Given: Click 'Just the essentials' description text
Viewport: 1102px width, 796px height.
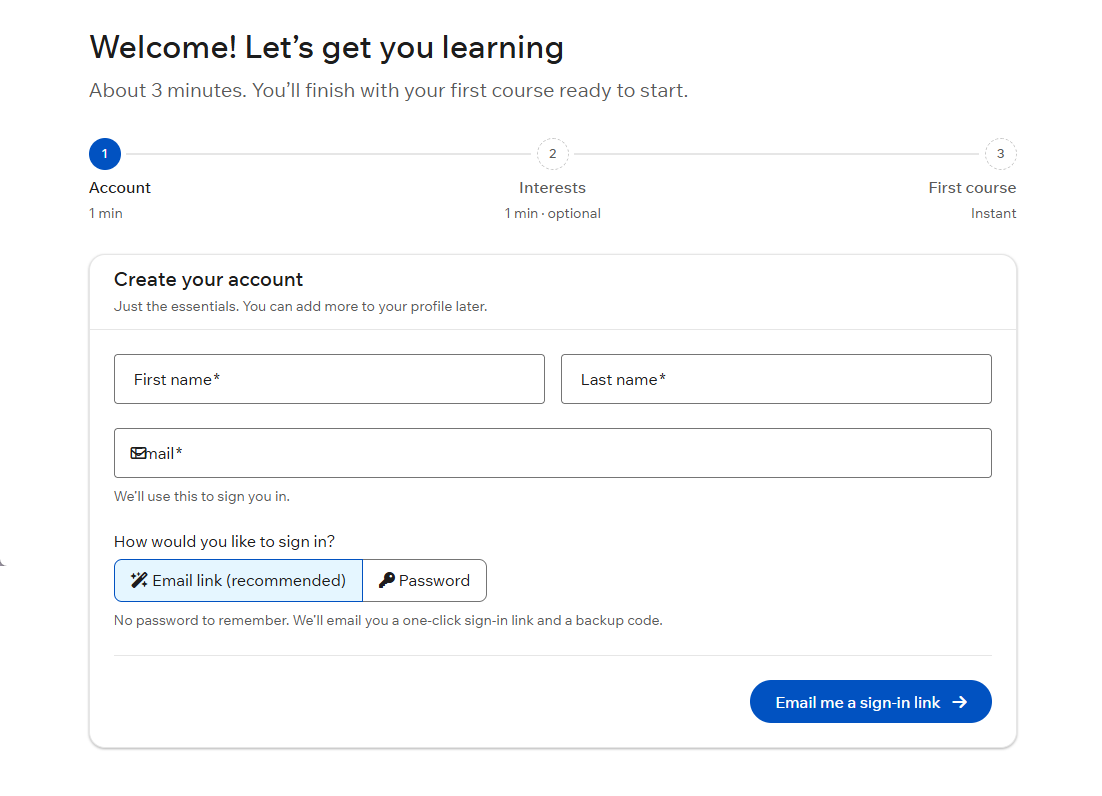Looking at the screenshot, I should [x=300, y=307].
